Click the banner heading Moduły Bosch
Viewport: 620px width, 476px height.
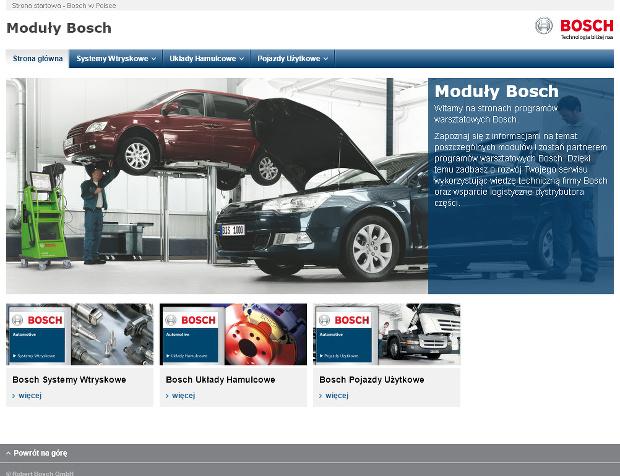pos(497,91)
